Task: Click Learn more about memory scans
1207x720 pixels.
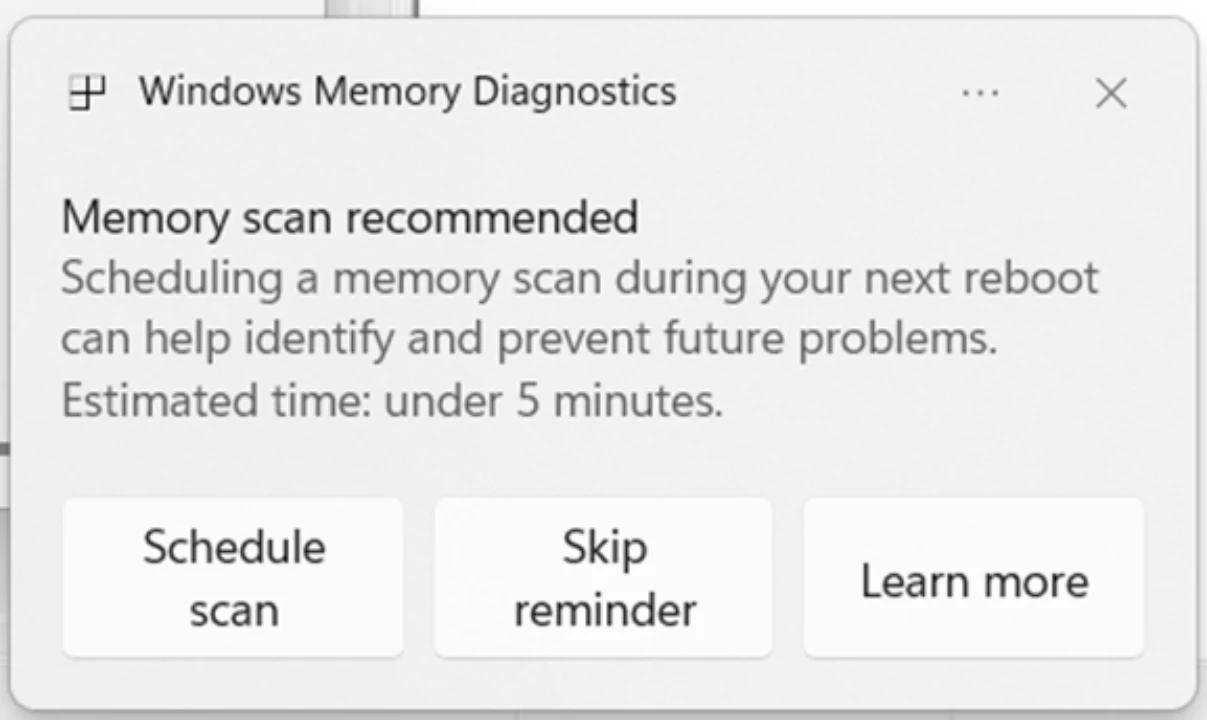Action: coord(973,580)
